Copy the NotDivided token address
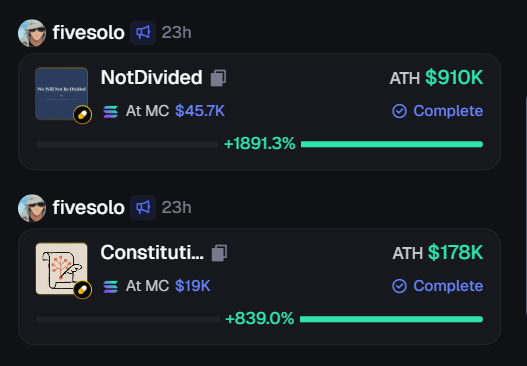Image resolution: width=527 pixels, height=366 pixels. tap(218, 78)
